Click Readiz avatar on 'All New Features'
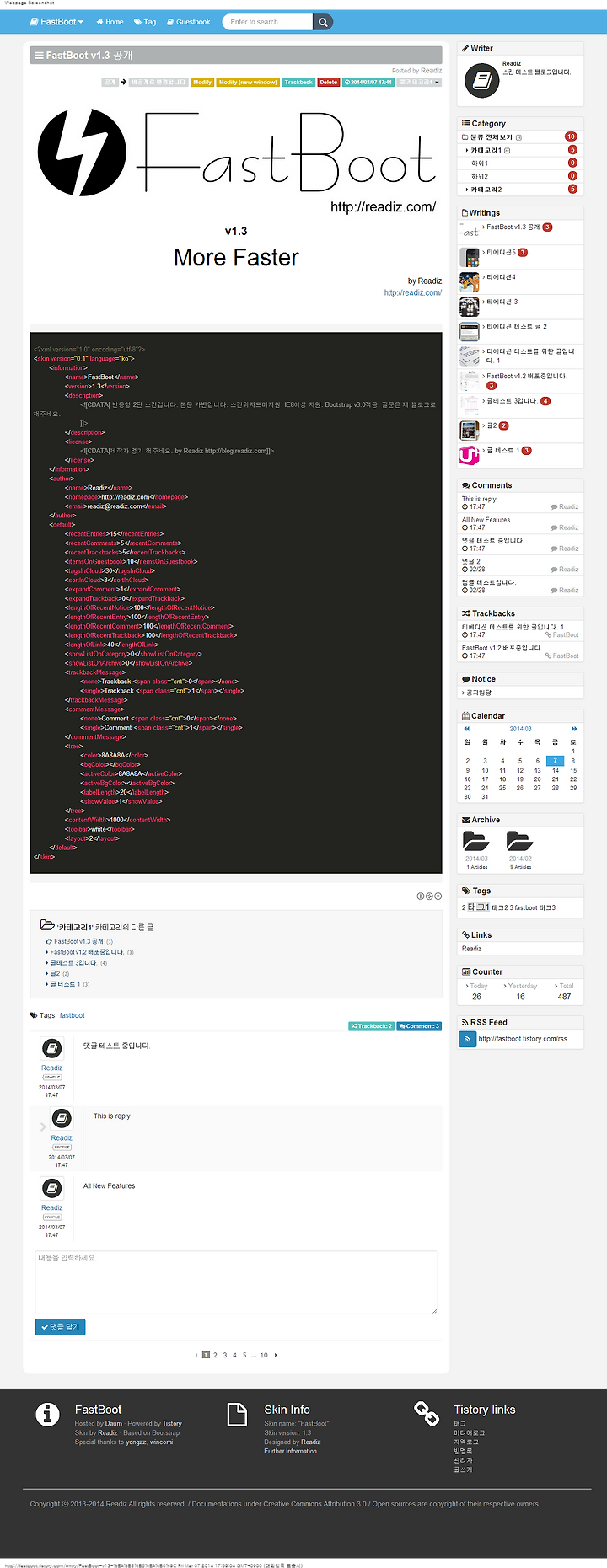Image resolution: width=607 pixels, height=1568 pixels. click(x=52, y=1188)
